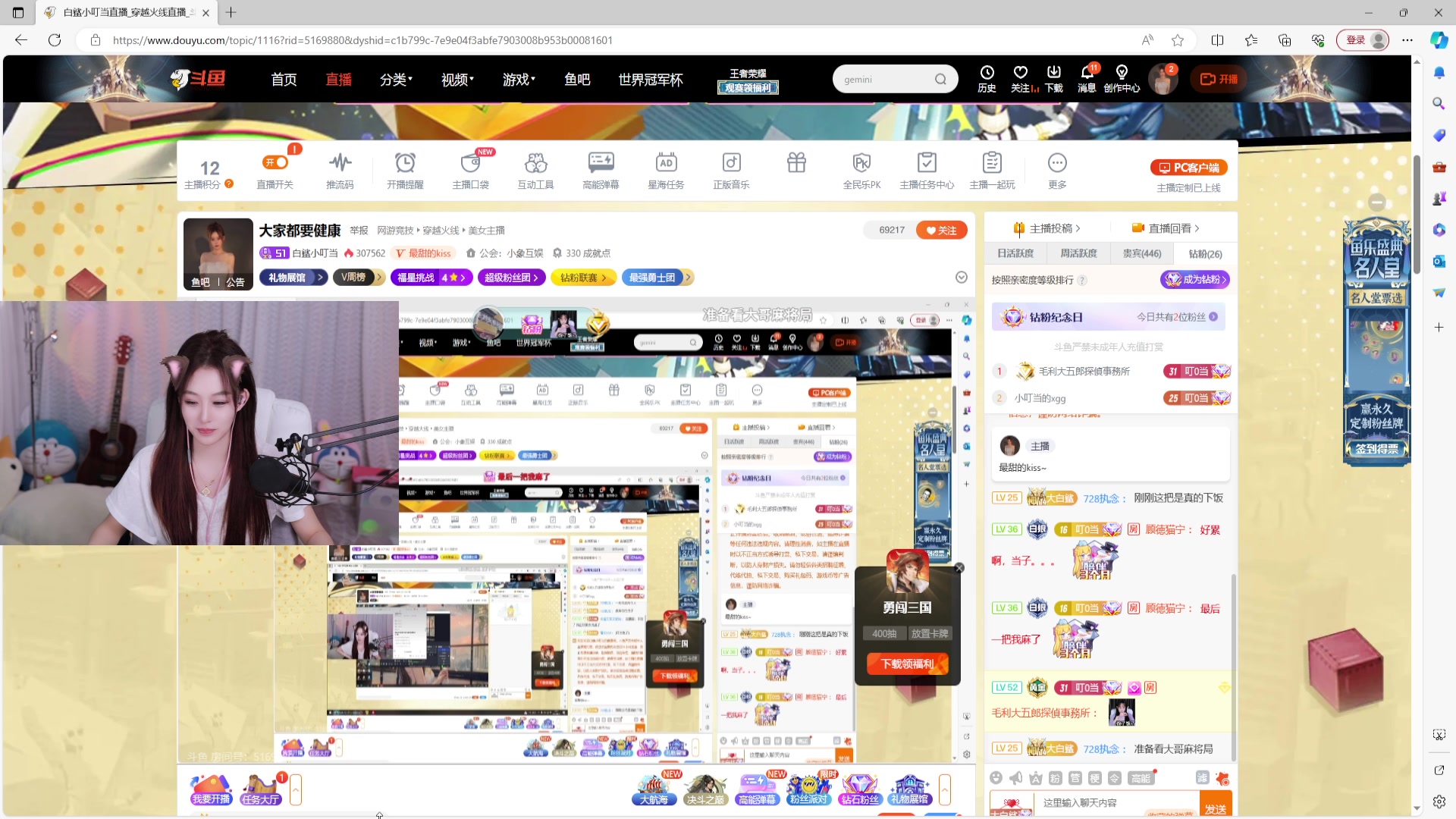Screen dimensions: 1456x819
Task: Expand 超级粉丝团 badge
Action: click(x=512, y=278)
